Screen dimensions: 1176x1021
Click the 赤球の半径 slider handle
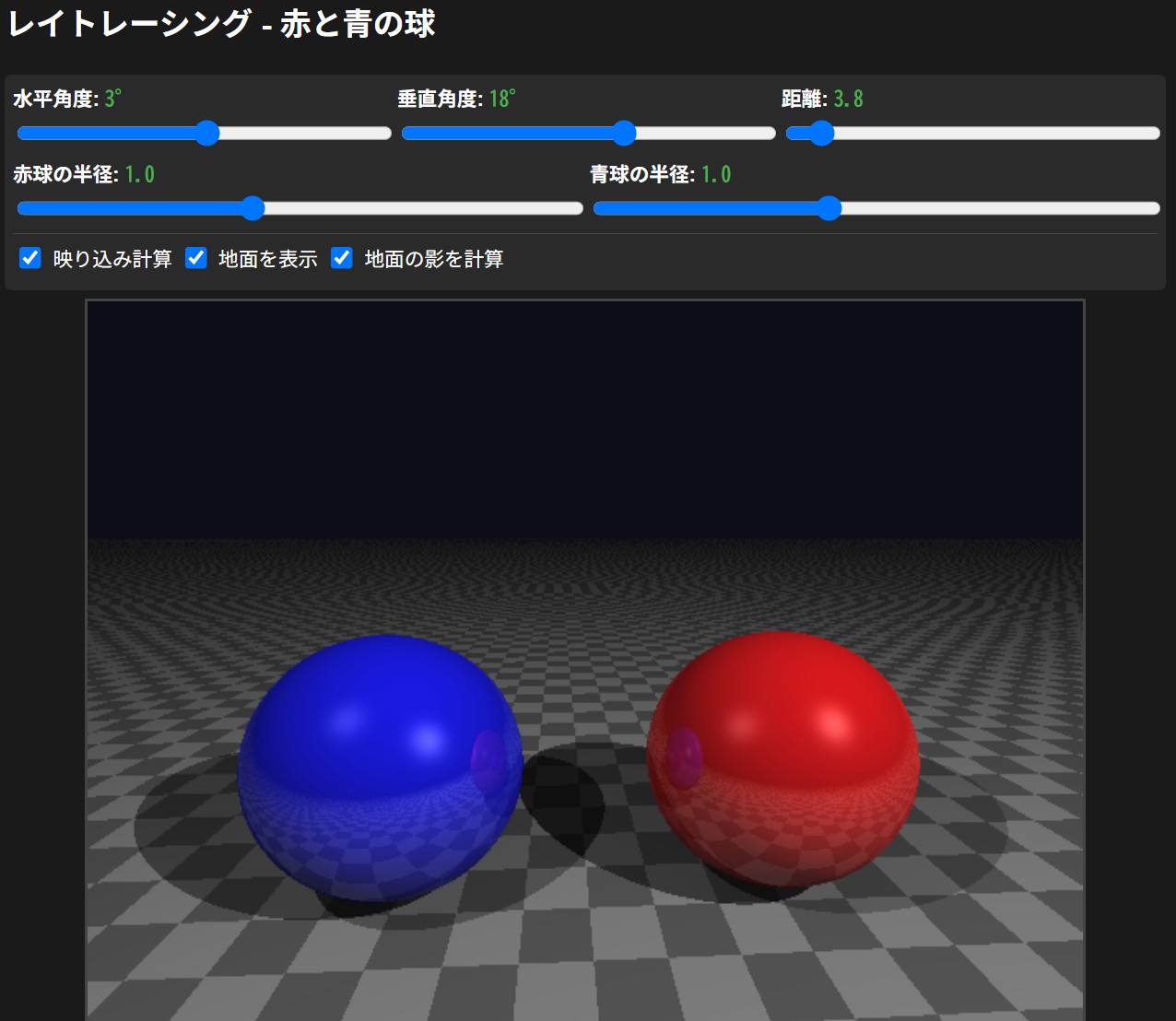point(253,208)
